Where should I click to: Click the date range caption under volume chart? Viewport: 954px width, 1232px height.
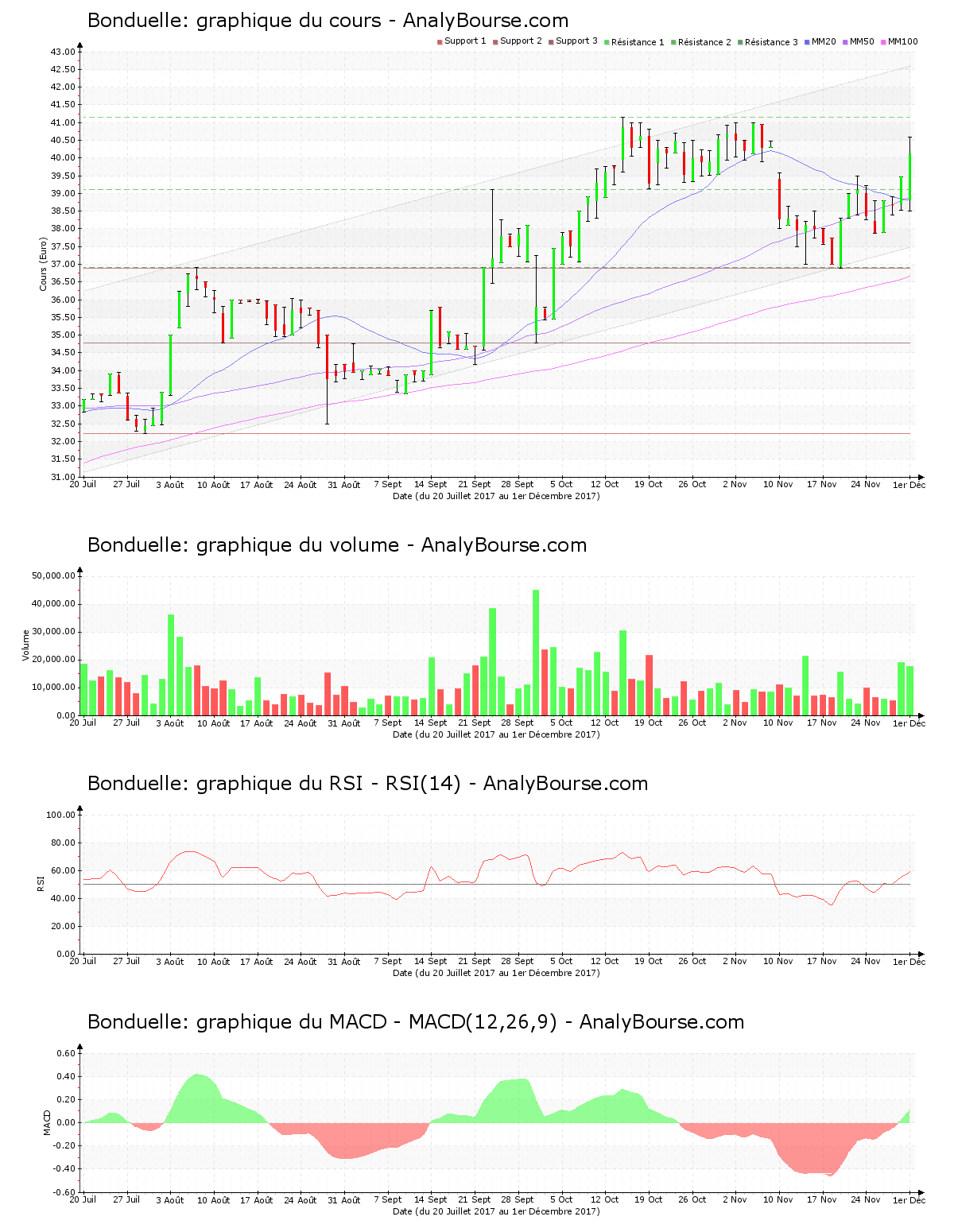coord(497,734)
